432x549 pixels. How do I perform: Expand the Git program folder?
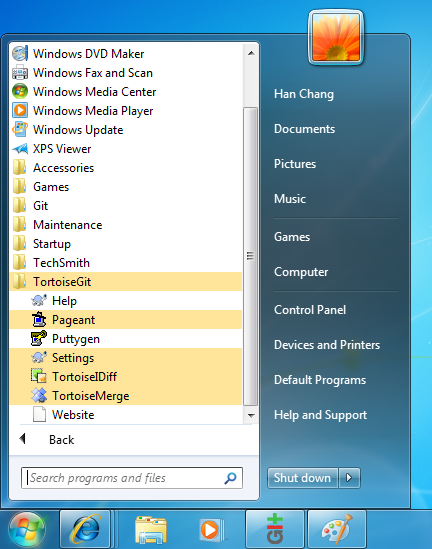[x=126, y=206]
